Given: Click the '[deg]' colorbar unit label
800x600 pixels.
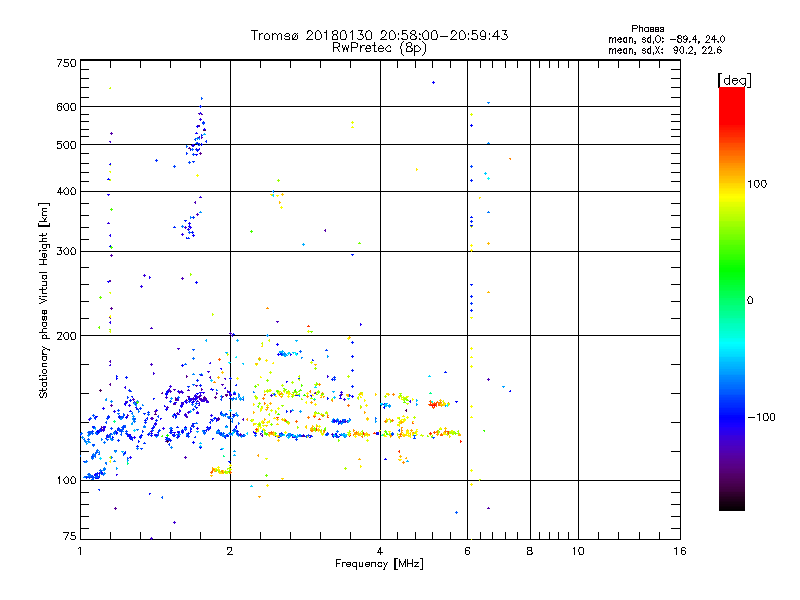Looking at the screenshot, I should point(734,80).
